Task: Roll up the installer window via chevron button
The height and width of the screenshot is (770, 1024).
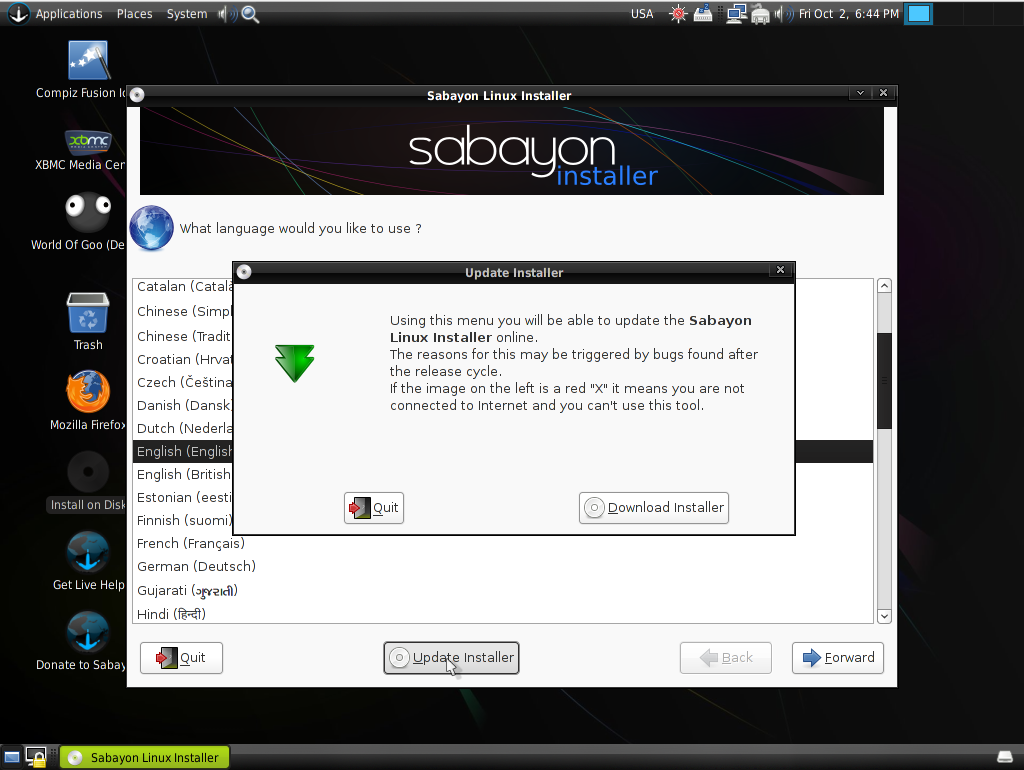Action: tap(860, 93)
